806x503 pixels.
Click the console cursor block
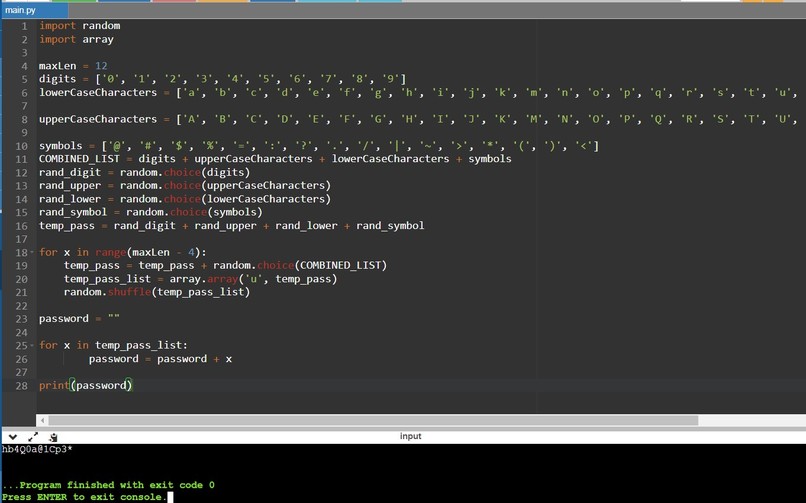[x=171, y=497]
